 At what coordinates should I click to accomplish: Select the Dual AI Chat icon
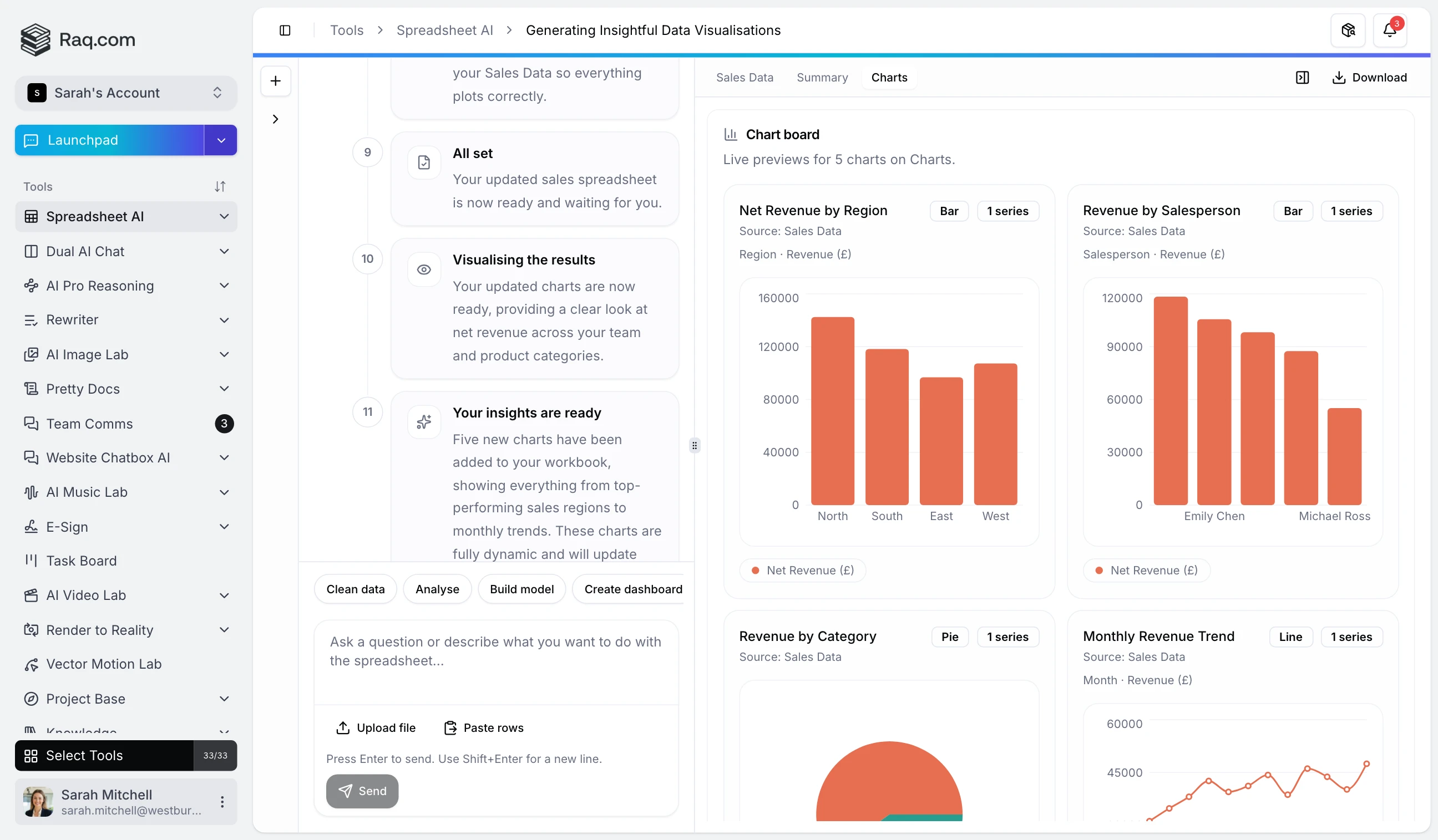pyautogui.click(x=32, y=251)
